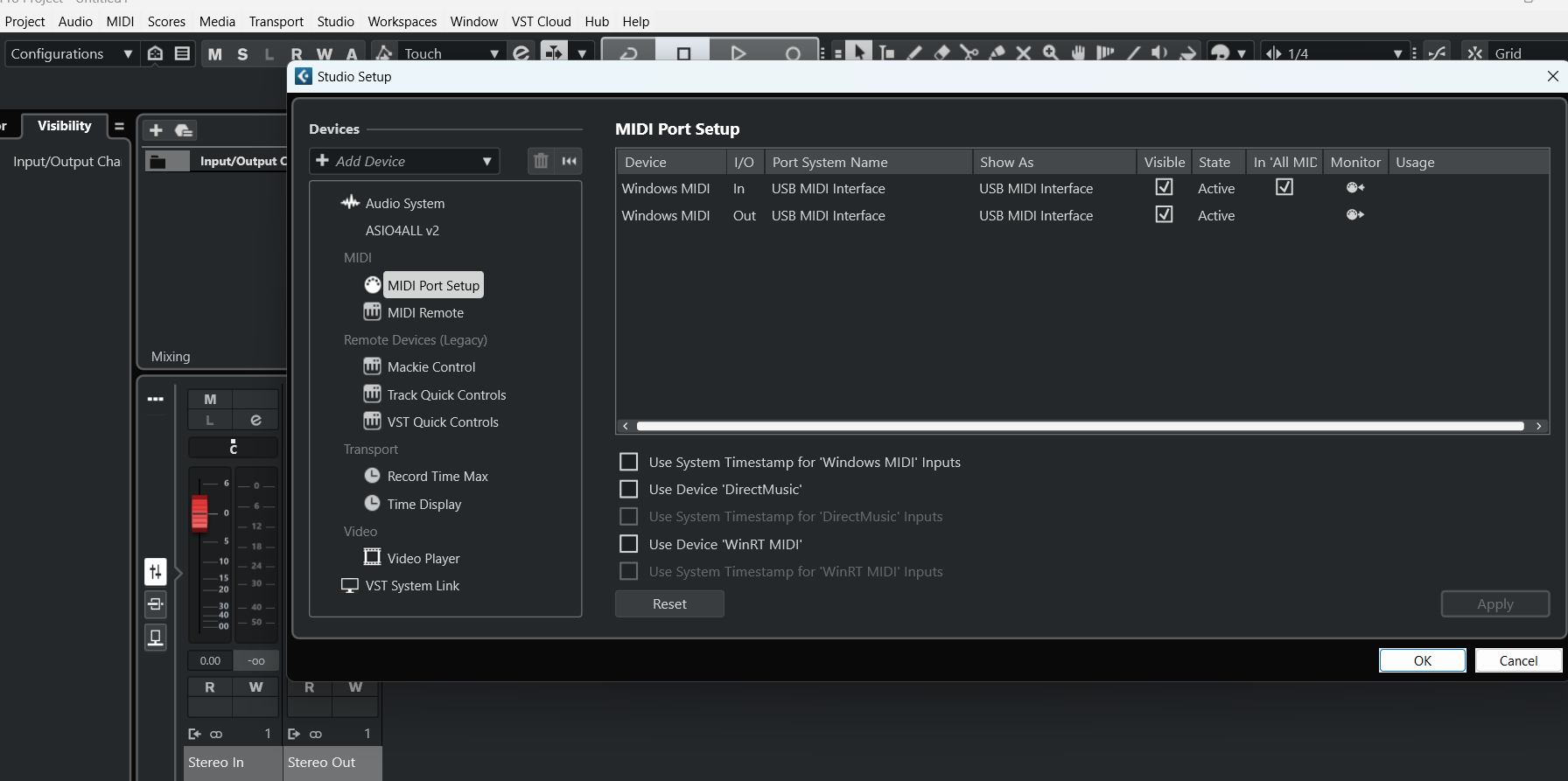
Task: Toggle global Solo (S) button in toolbar
Action: [x=242, y=54]
